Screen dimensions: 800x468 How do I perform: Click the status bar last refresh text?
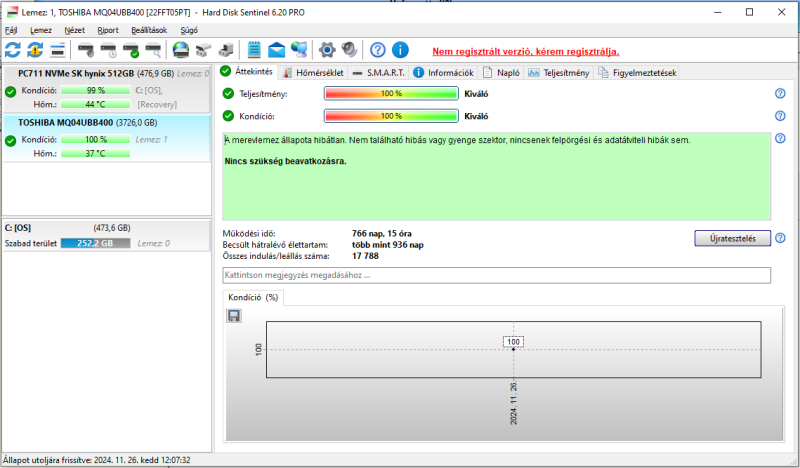[97, 460]
